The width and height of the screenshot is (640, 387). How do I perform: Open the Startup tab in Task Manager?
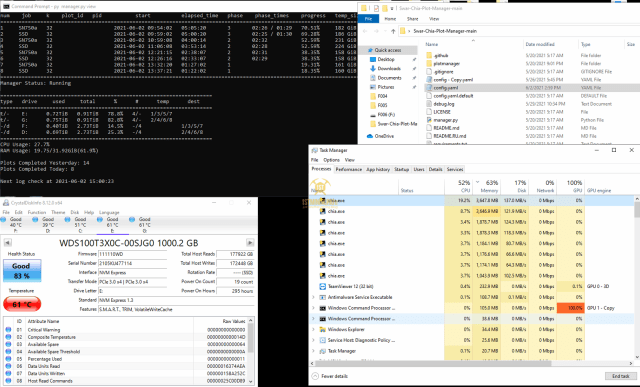pos(401,169)
